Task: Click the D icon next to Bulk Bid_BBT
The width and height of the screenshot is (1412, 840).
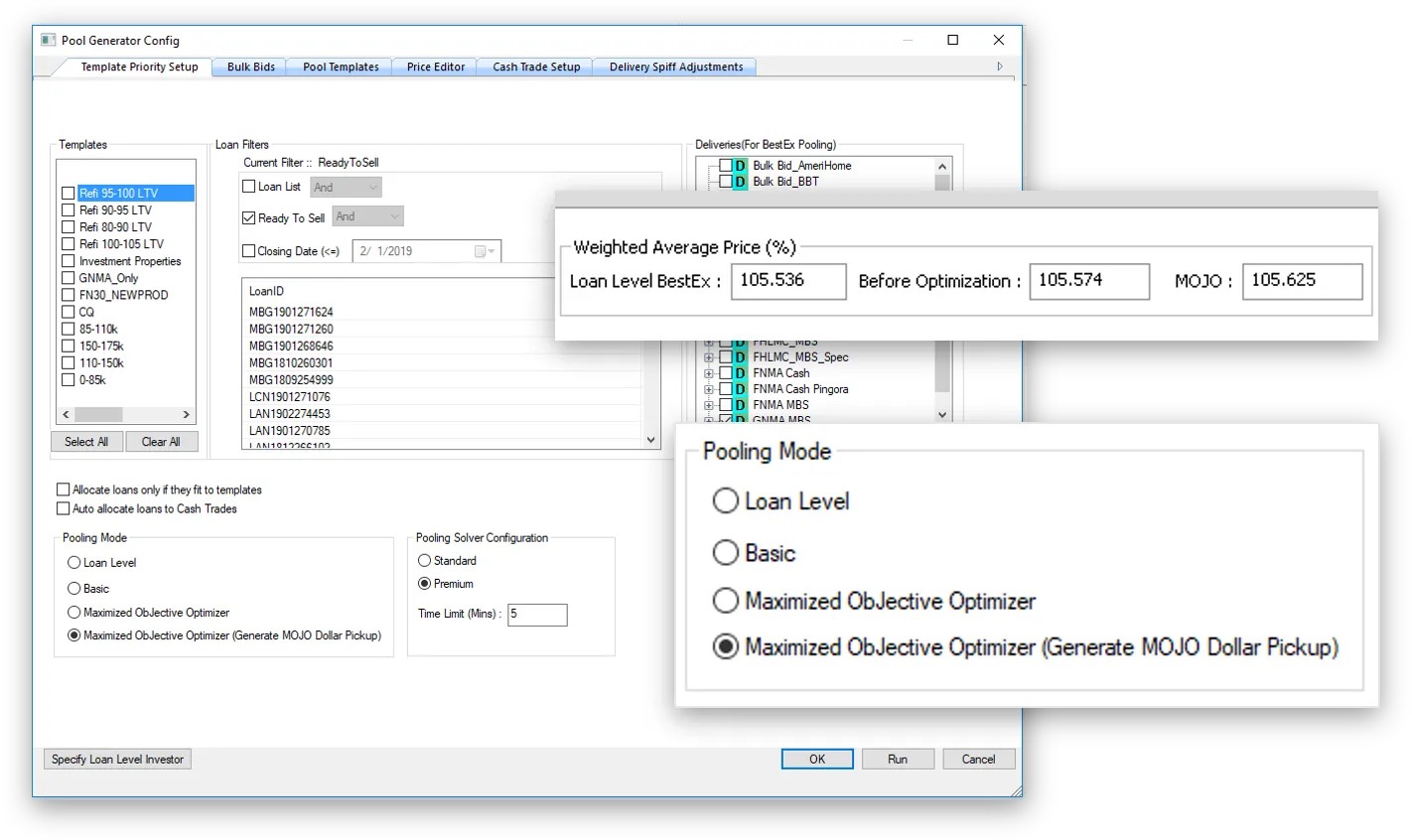Action: click(740, 182)
